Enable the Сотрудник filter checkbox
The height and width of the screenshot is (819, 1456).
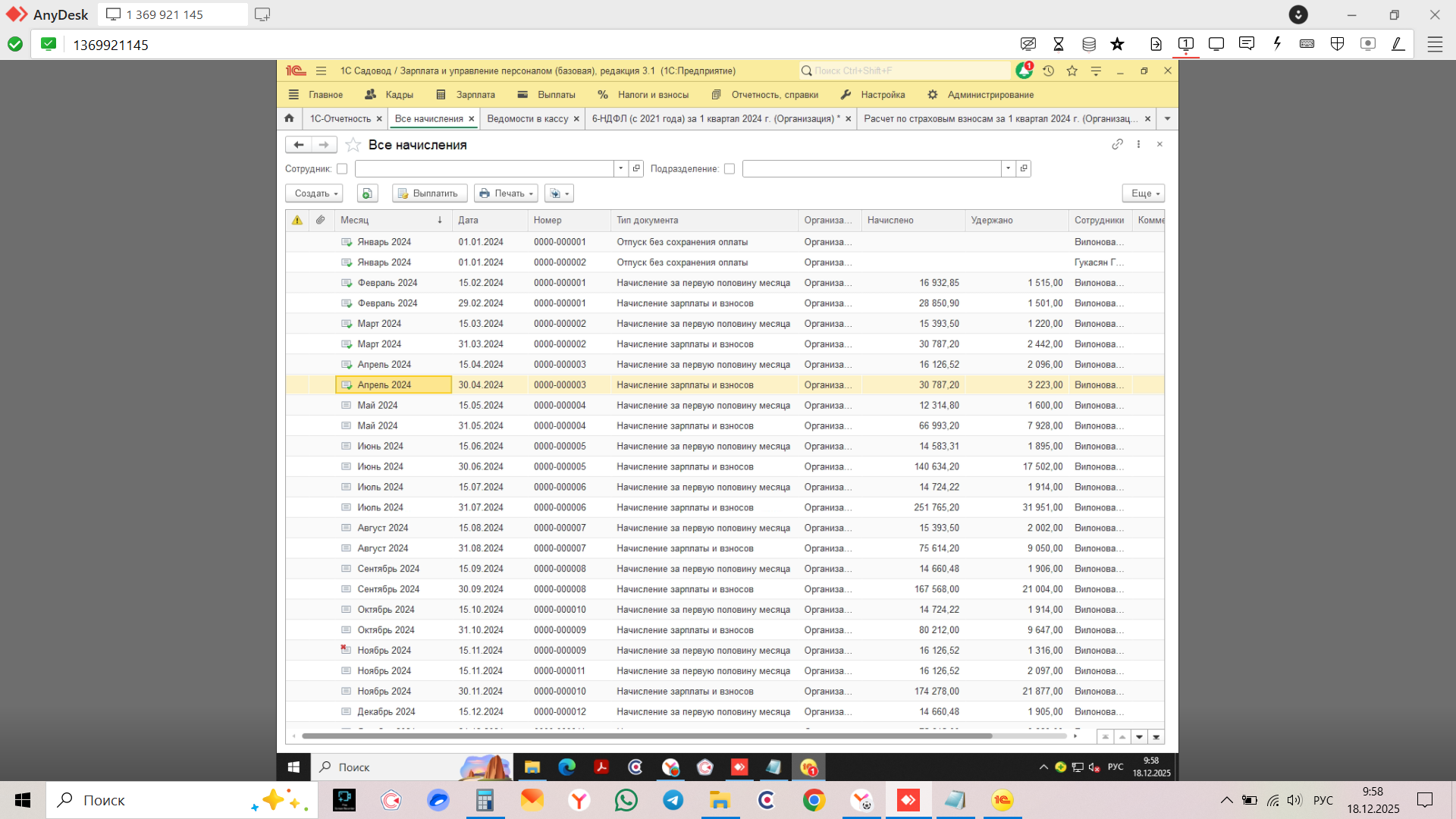pyautogui.click(x=342, y=169)
